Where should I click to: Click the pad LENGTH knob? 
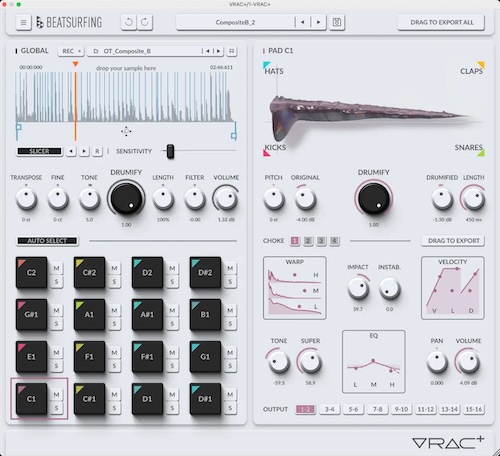(x=474, y=199)
